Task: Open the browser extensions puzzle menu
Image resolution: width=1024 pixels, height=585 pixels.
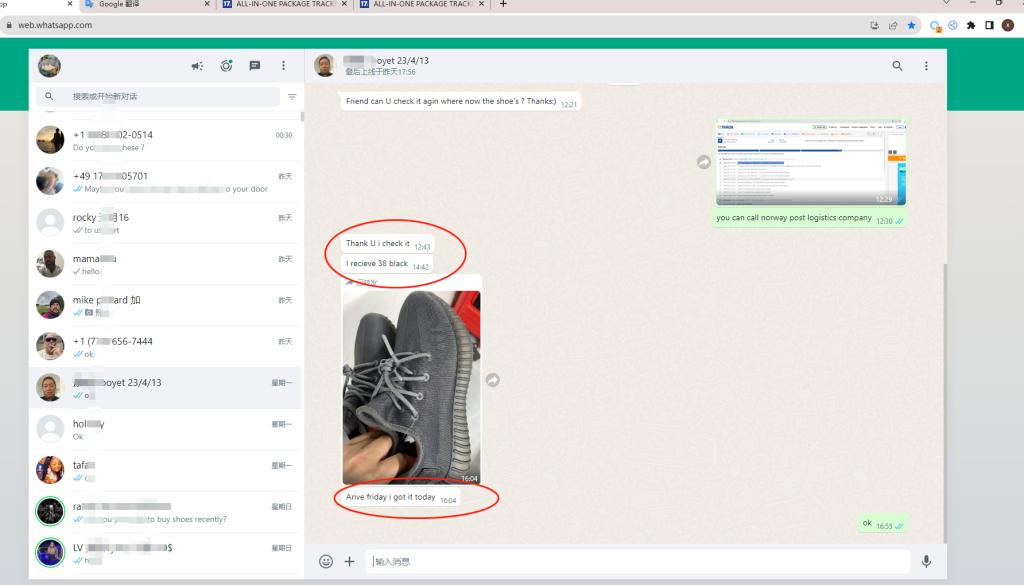Action: (x=970, y=25)
